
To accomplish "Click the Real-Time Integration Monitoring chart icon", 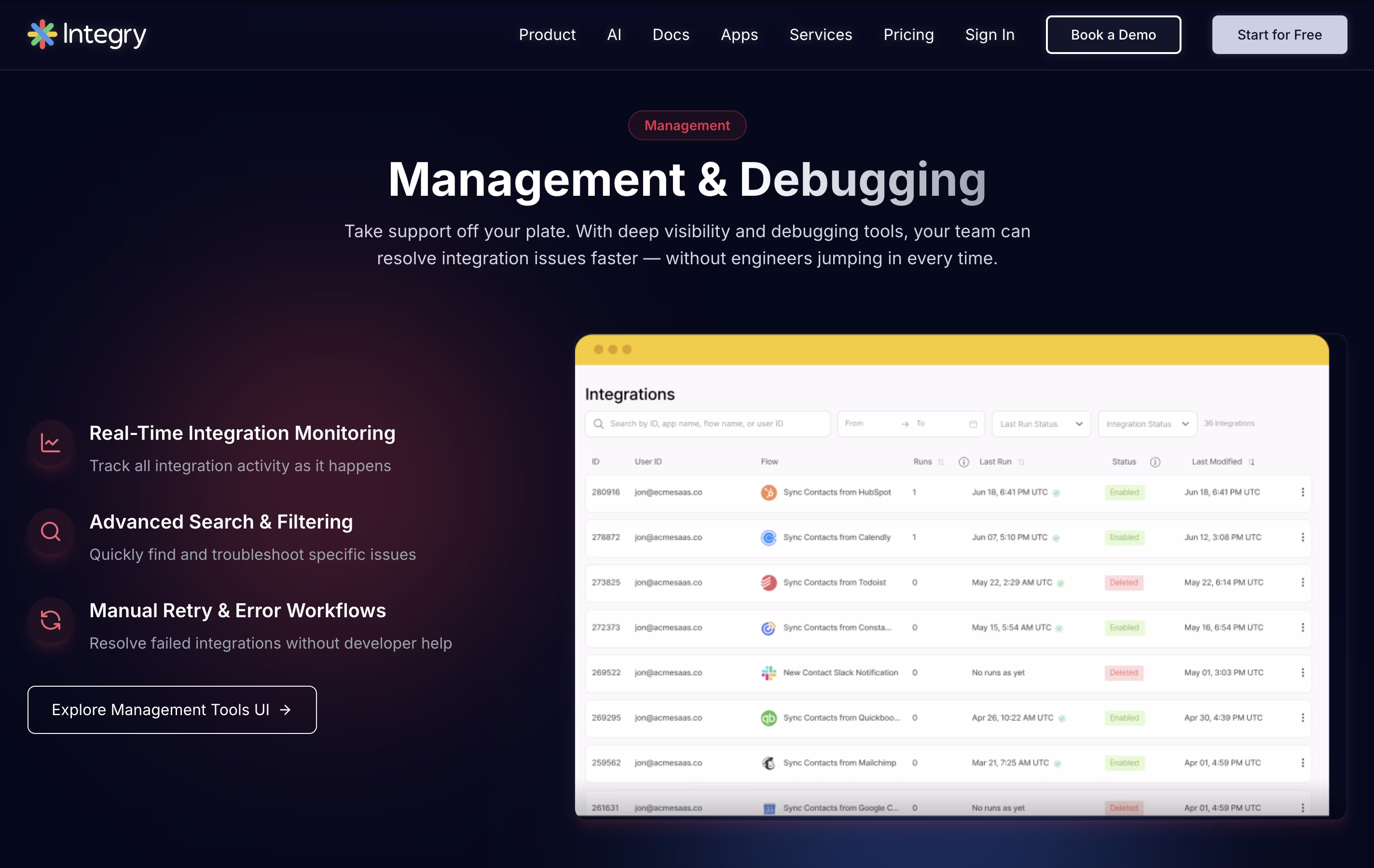I will 51,443.
